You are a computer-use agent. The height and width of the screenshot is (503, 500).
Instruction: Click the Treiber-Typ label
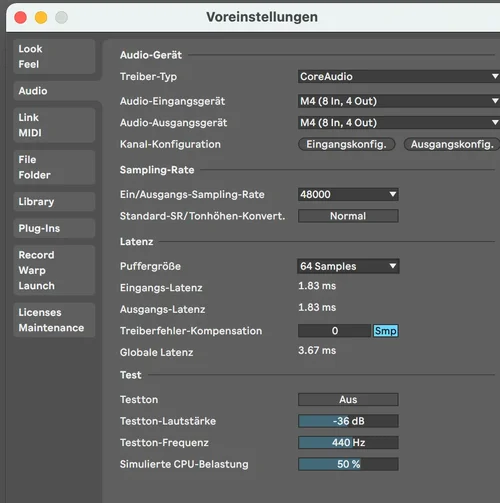148,77
